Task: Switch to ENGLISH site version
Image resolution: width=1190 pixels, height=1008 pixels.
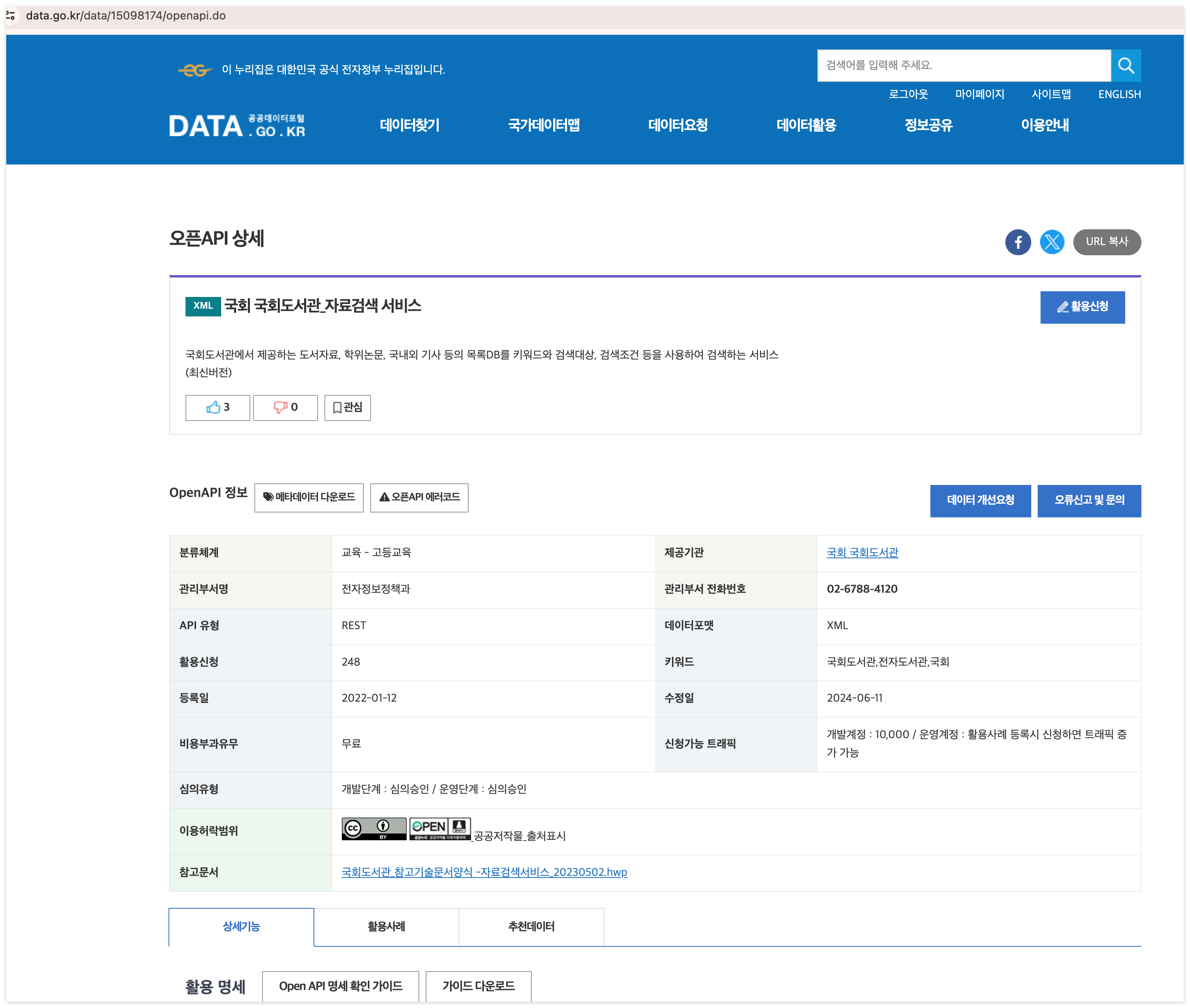Action: click(1119, 94)
